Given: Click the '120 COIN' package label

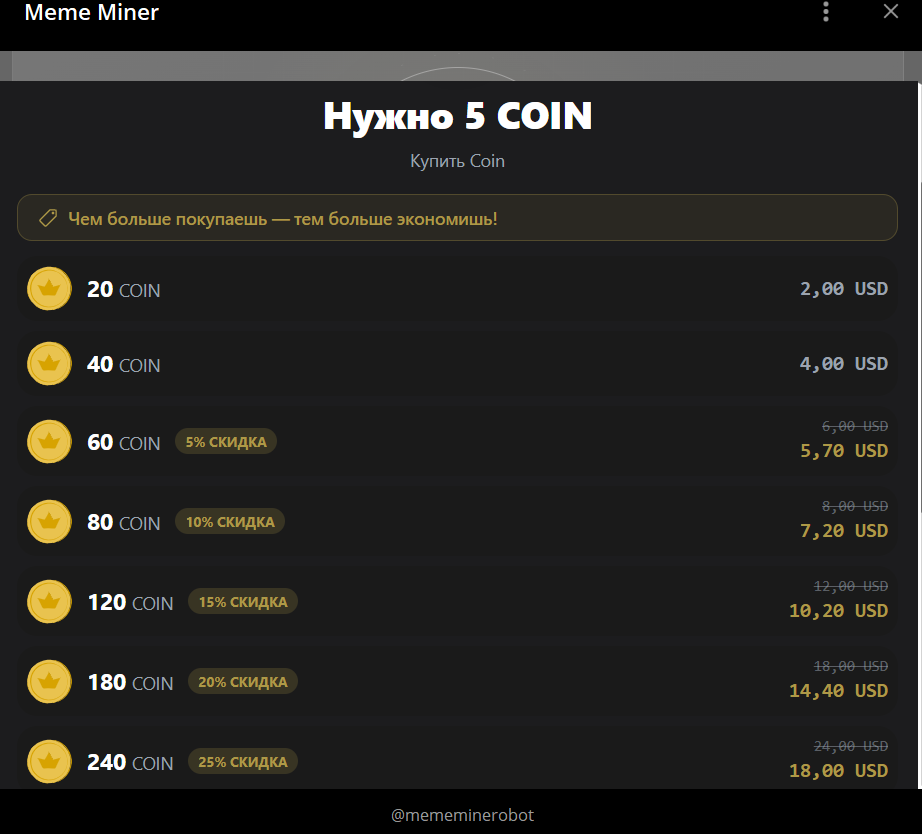Looking at the screenshot, I should (x=131, y=602).
